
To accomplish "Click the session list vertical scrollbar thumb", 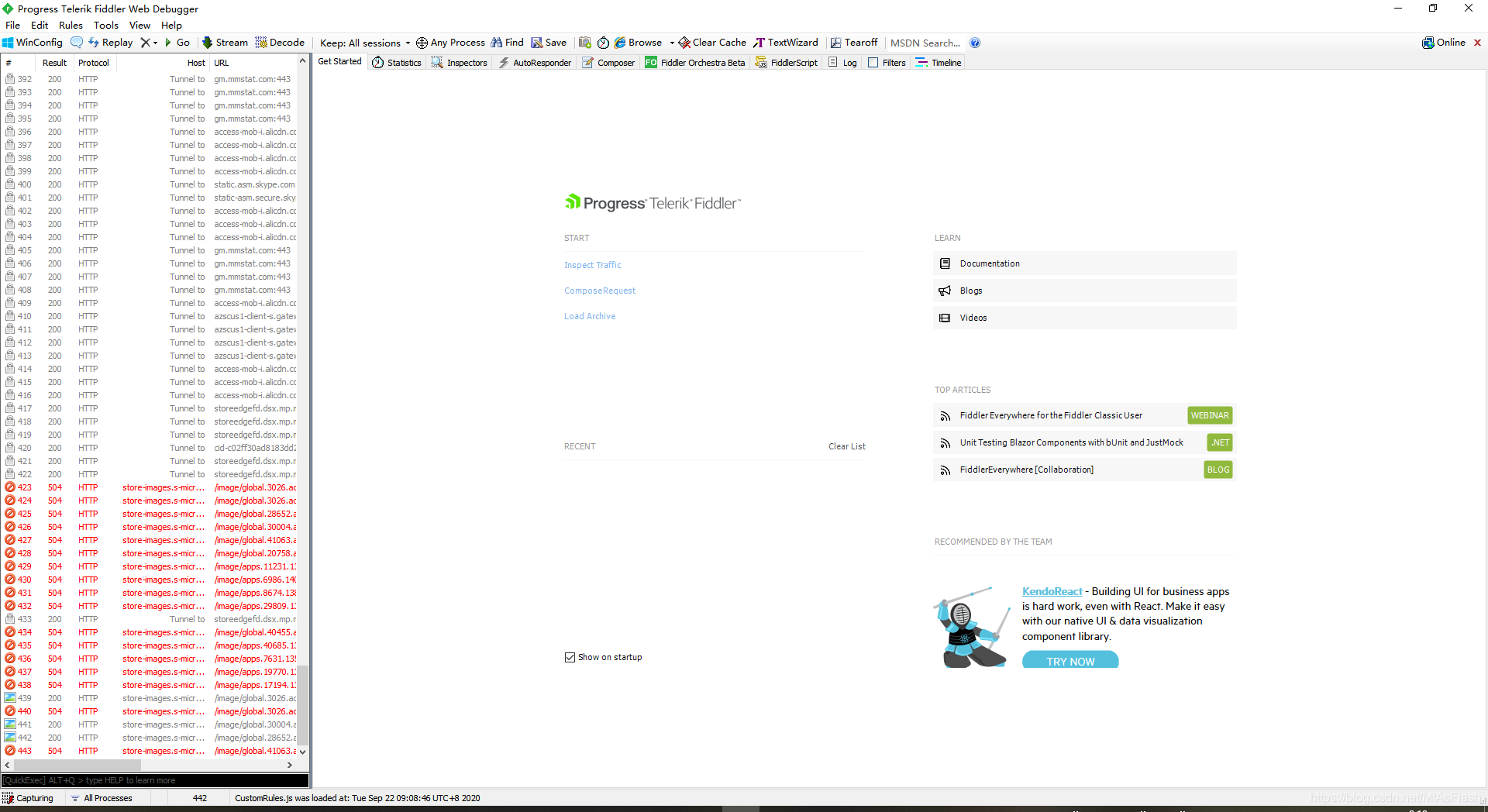I will click(303, 704).
